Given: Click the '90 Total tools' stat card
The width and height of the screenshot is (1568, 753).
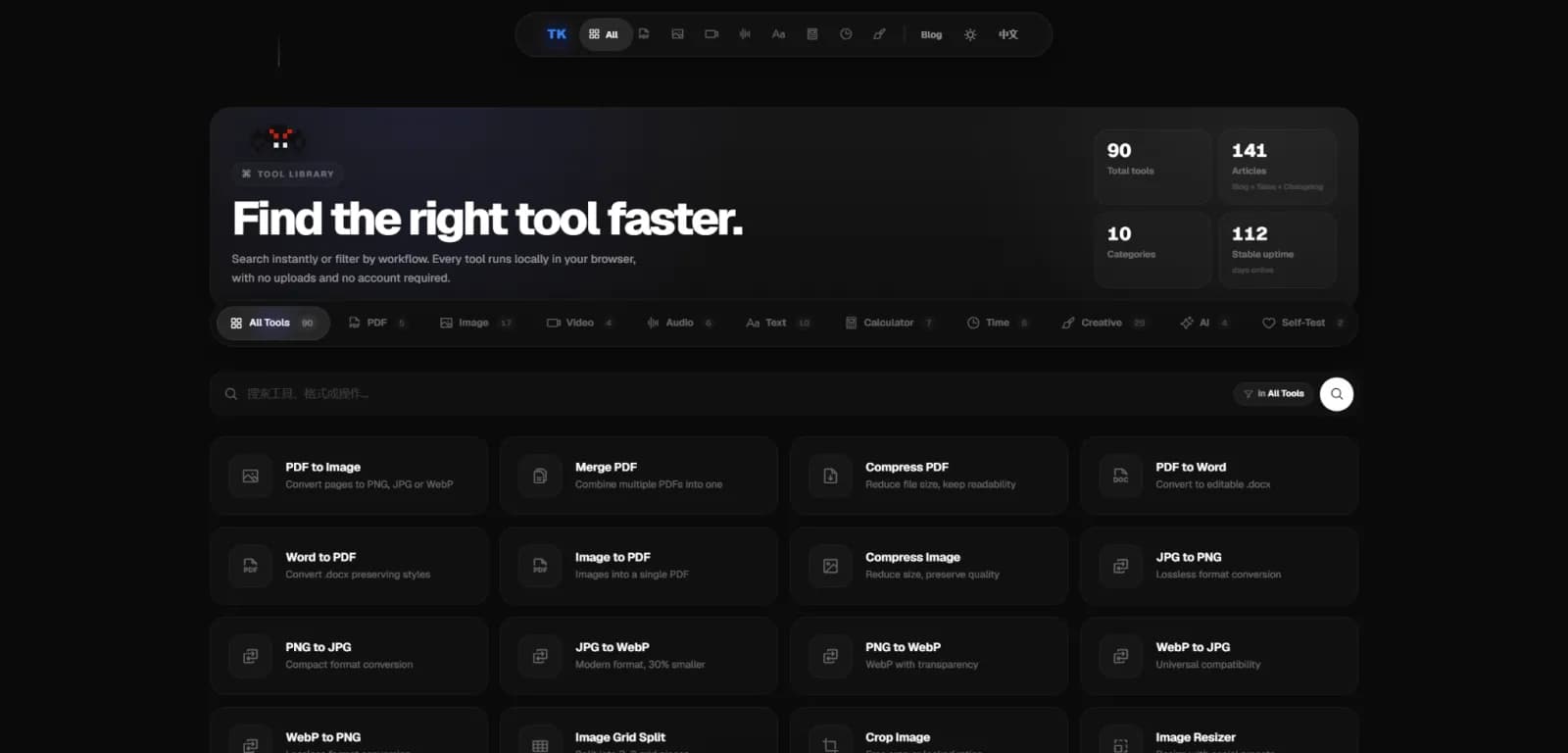Looking at the screenshot, I should click(1152, 167).
